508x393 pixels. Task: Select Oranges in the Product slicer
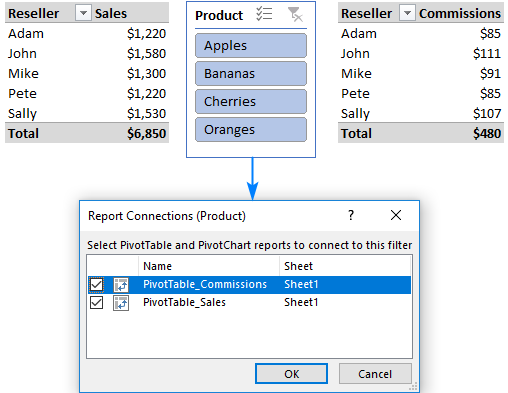pos(251,130)
